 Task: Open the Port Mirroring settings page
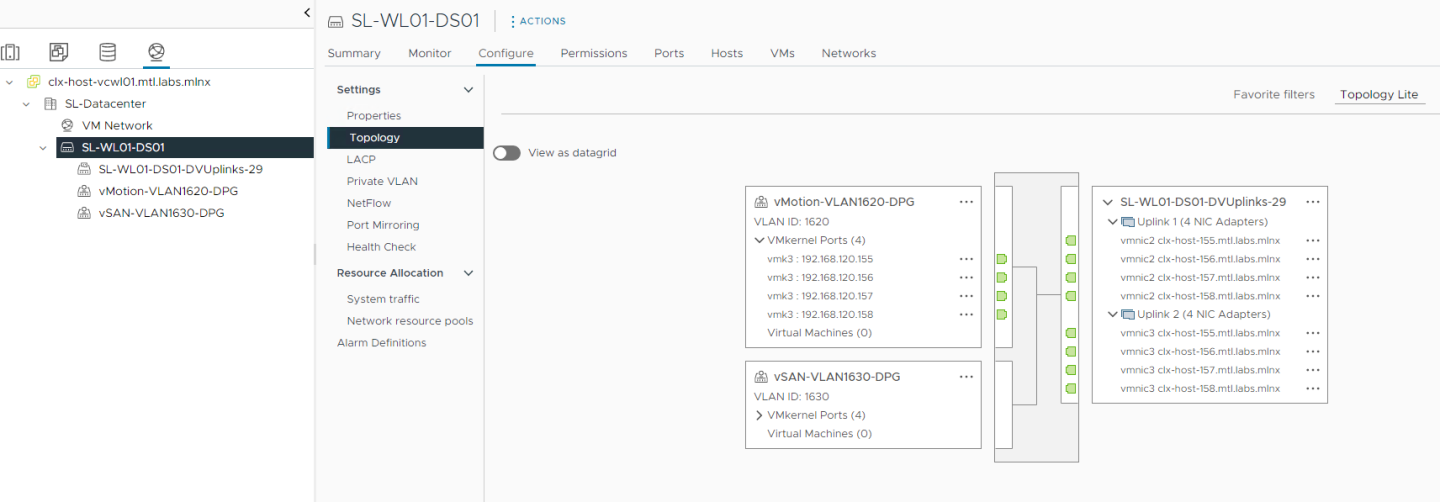point(382,225)
